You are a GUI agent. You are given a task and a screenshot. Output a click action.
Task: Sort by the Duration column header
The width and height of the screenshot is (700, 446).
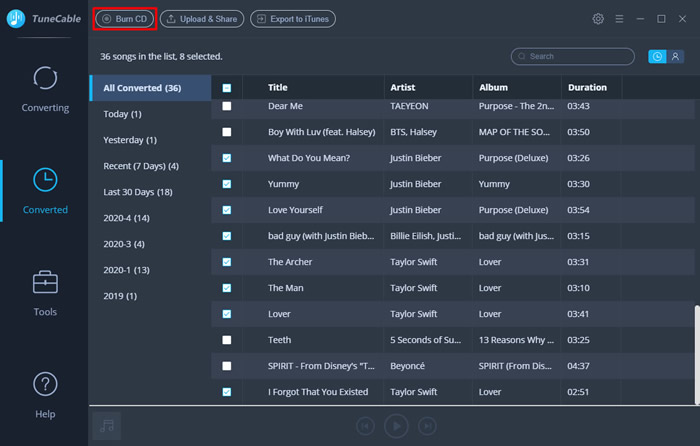587,88
